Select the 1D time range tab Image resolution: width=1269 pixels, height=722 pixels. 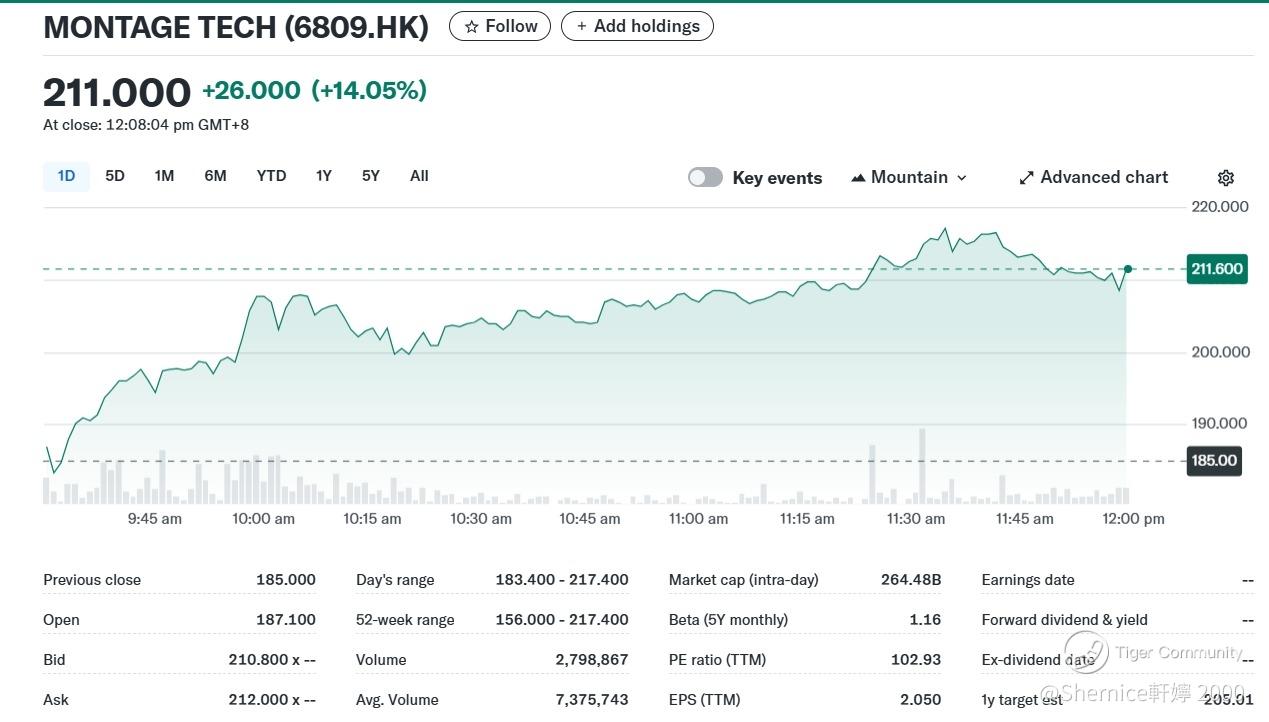66,176
